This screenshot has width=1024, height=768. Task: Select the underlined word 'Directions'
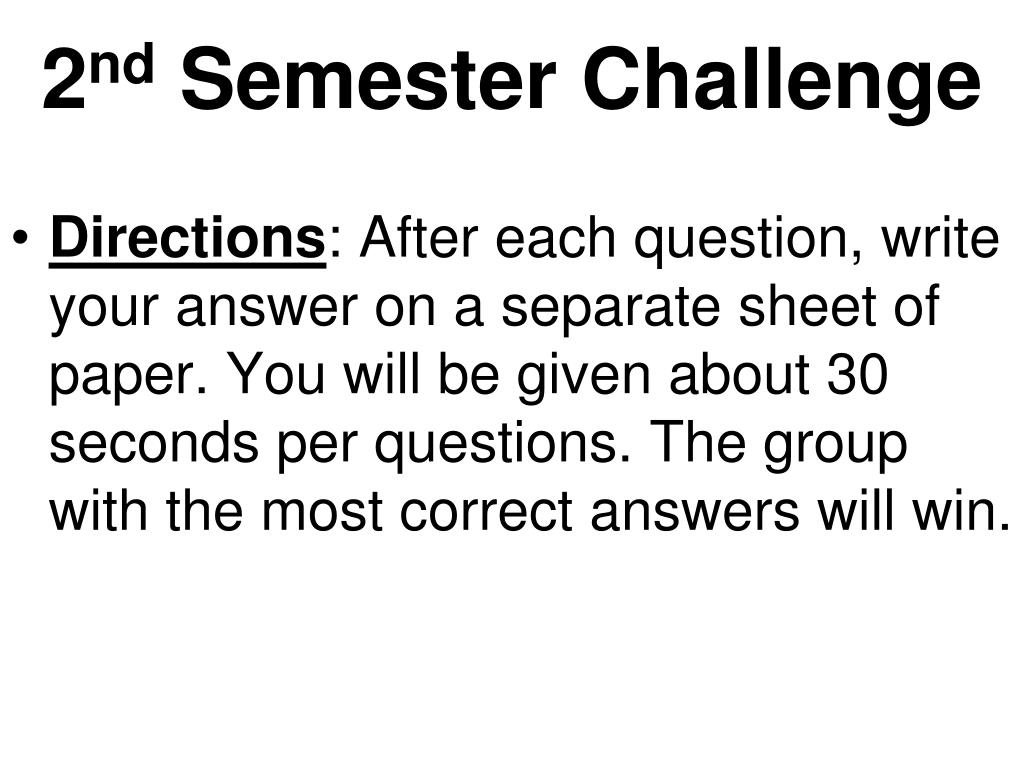pyautogui.click(x=187, y=238)
